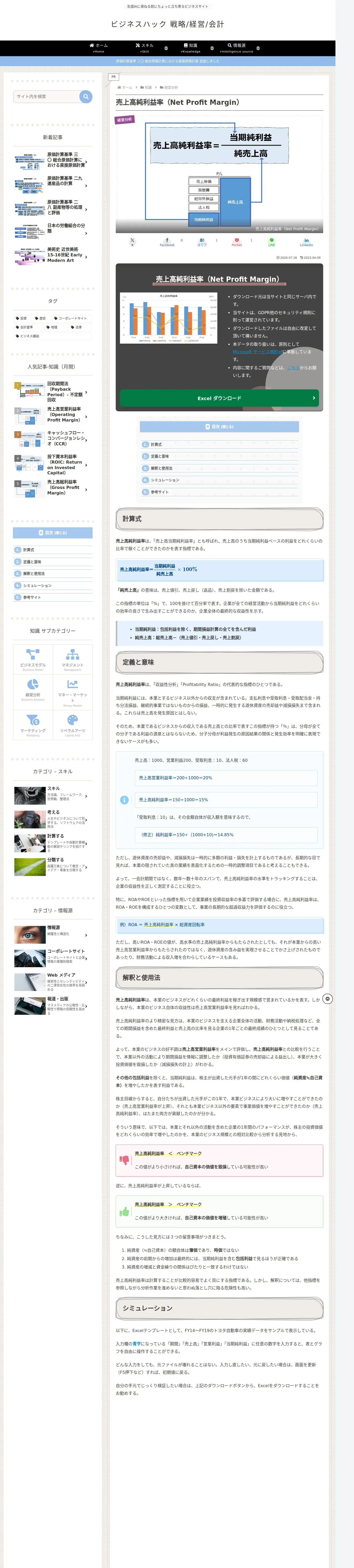Expand 知識 menu dropdown arrow

click(x=212, y=48)
